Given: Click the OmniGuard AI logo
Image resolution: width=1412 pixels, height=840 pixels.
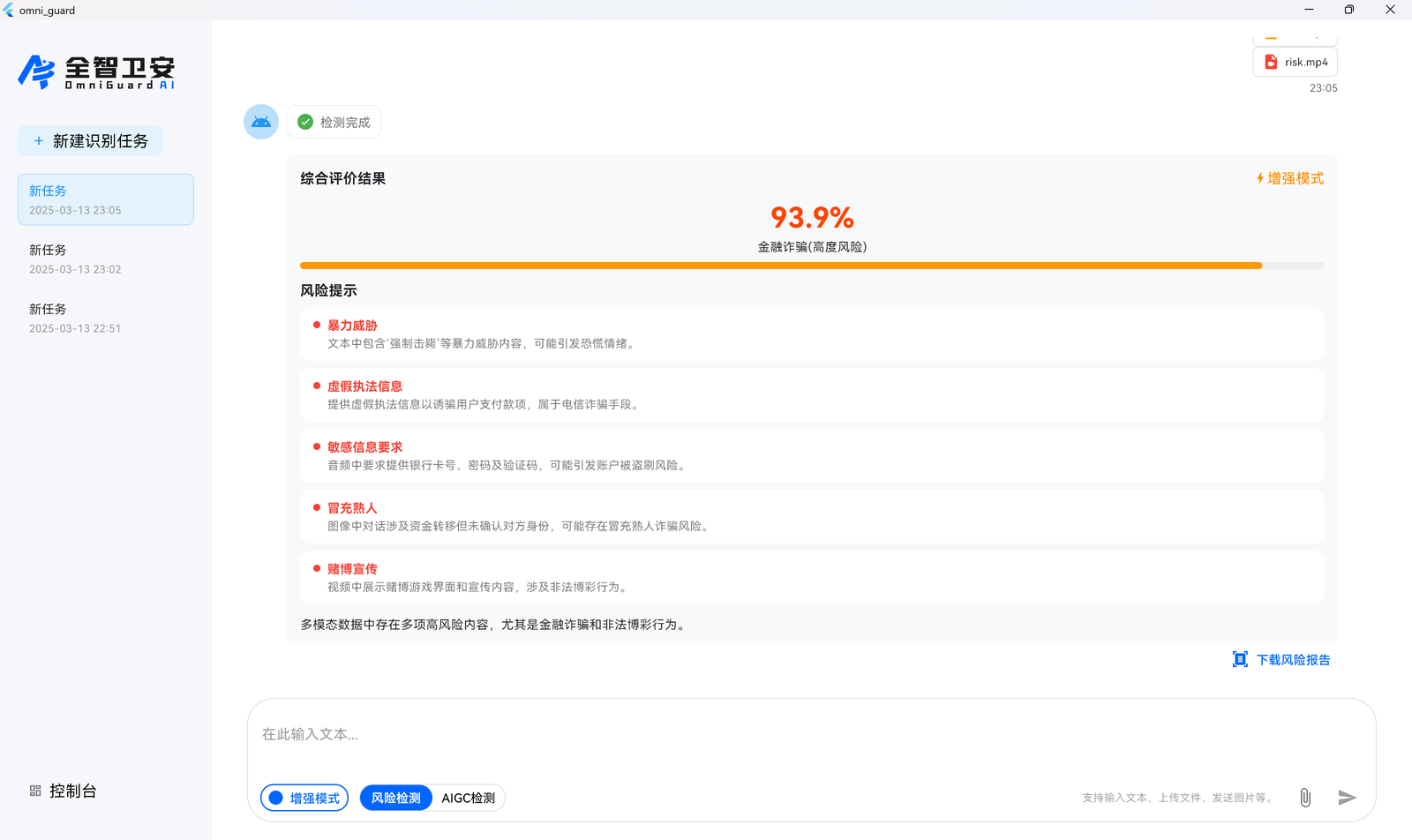Looking at the screenshot, I should (96, 72).
